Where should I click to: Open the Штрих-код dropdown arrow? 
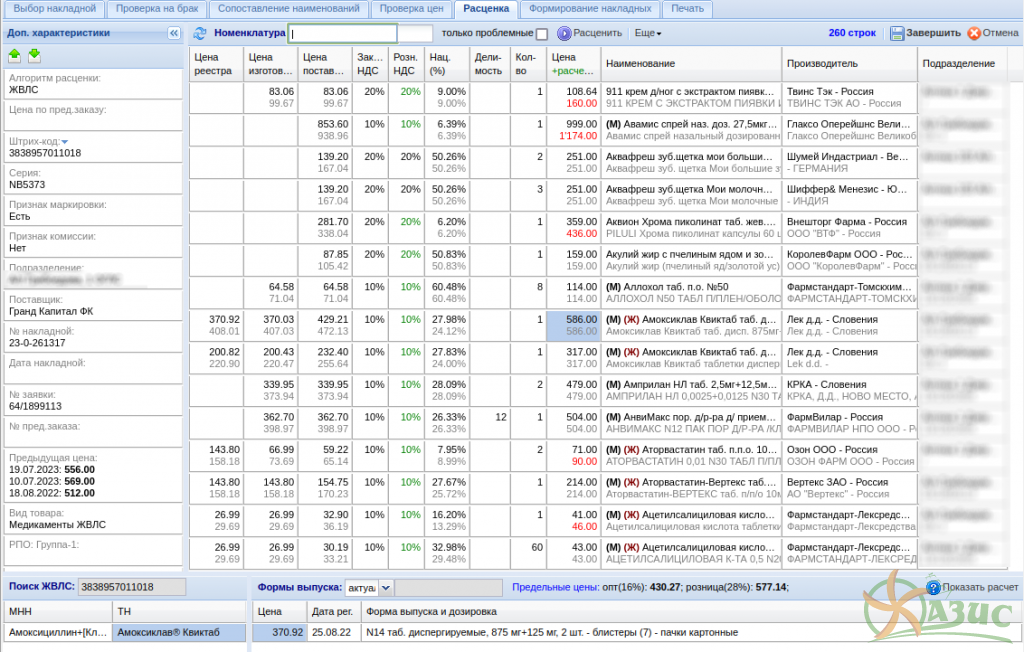click(x=65, y=142)
